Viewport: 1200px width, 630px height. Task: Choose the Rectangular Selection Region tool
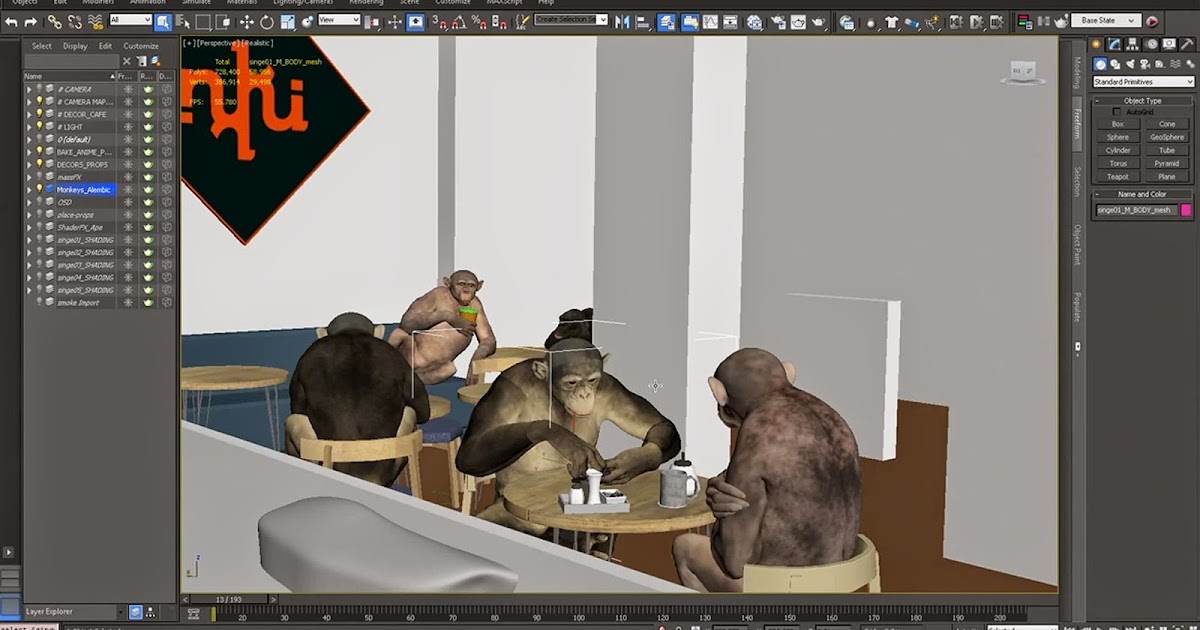point(203,21)
